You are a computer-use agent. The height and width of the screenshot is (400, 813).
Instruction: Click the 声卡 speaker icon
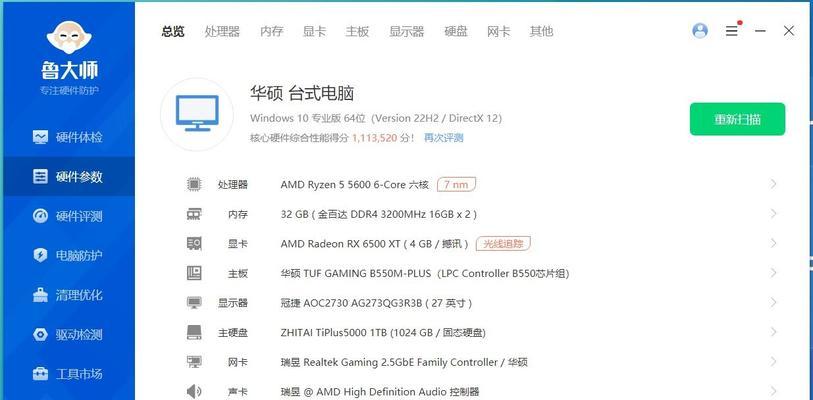(194, 391)
